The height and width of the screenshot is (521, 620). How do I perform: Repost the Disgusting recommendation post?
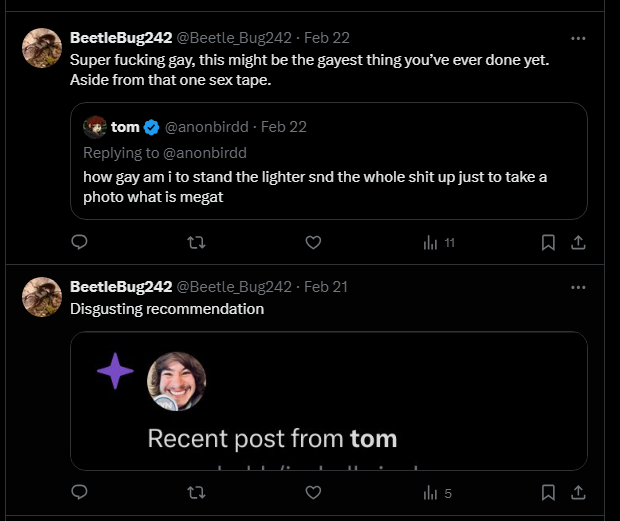[197, 492]
